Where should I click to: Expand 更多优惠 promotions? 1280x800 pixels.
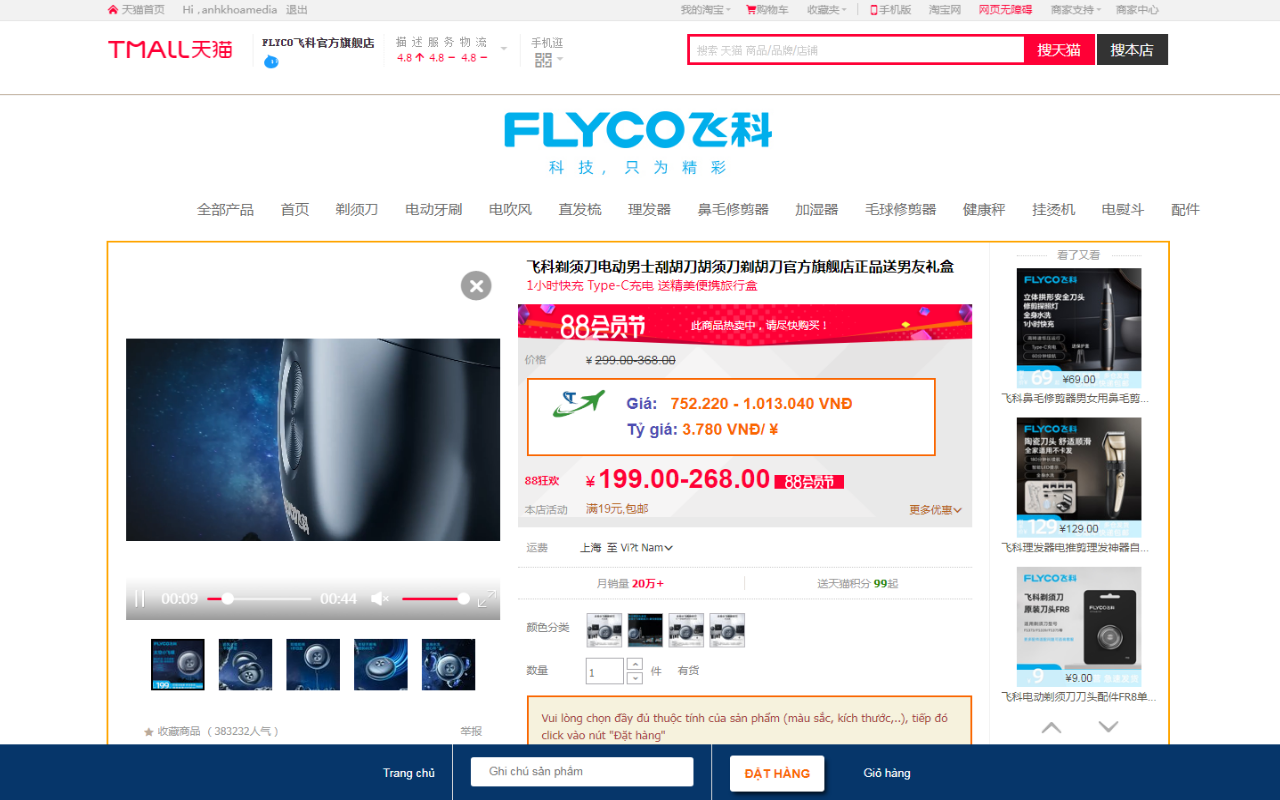click(x=935, y=510)
